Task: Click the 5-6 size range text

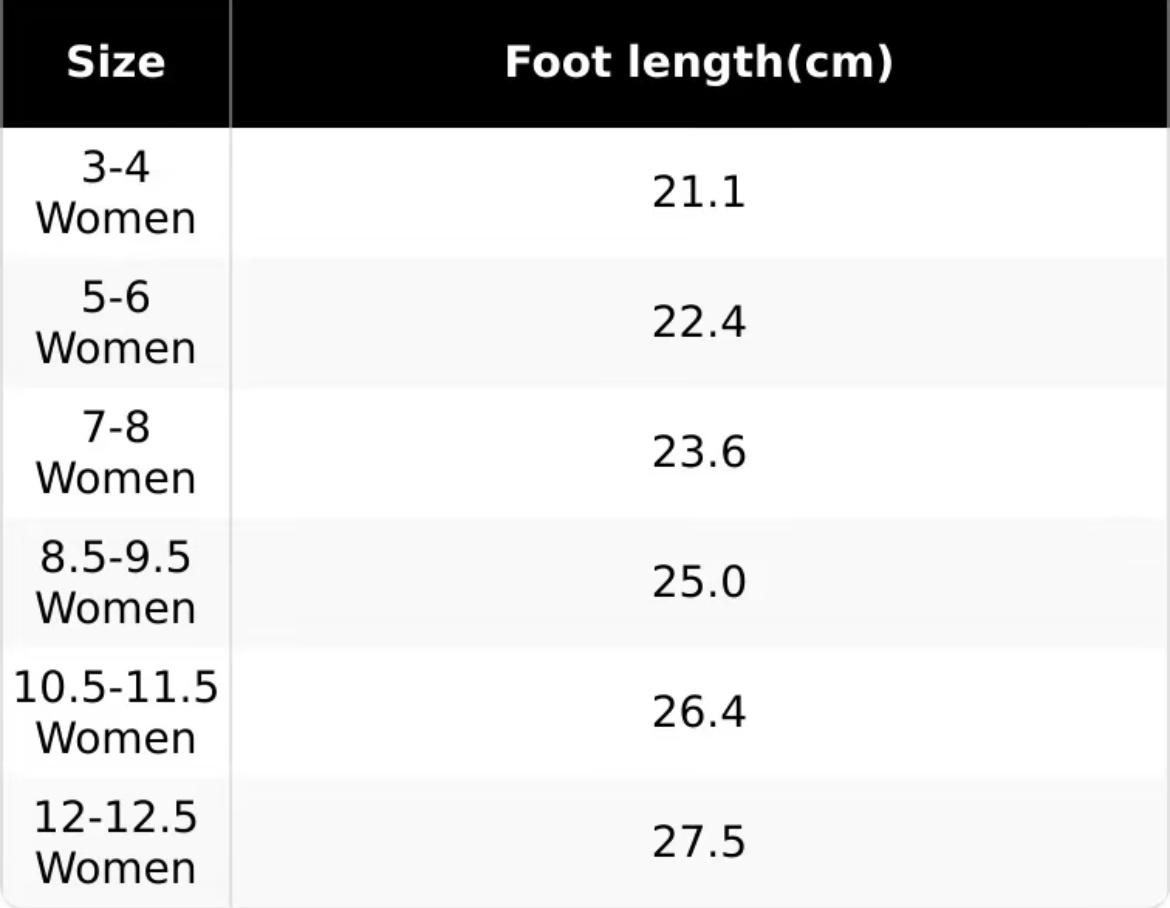Action: coord(115,297)
